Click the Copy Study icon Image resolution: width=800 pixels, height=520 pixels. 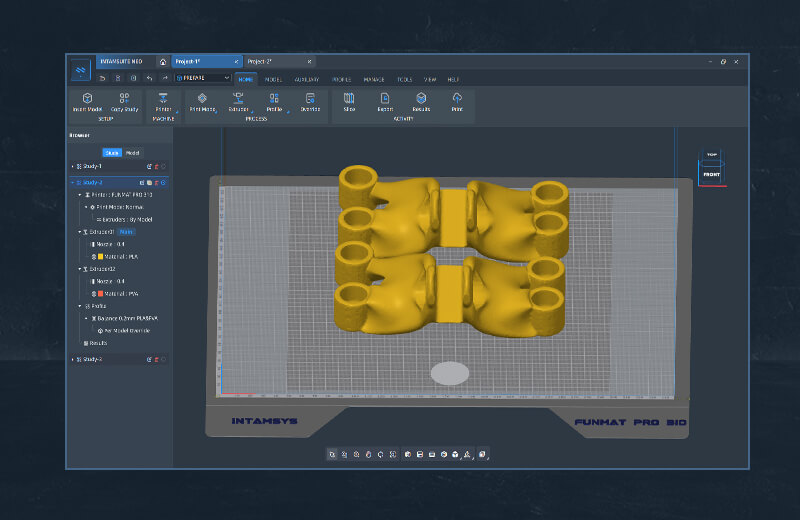pyautogui.click(x=125, y=99)
